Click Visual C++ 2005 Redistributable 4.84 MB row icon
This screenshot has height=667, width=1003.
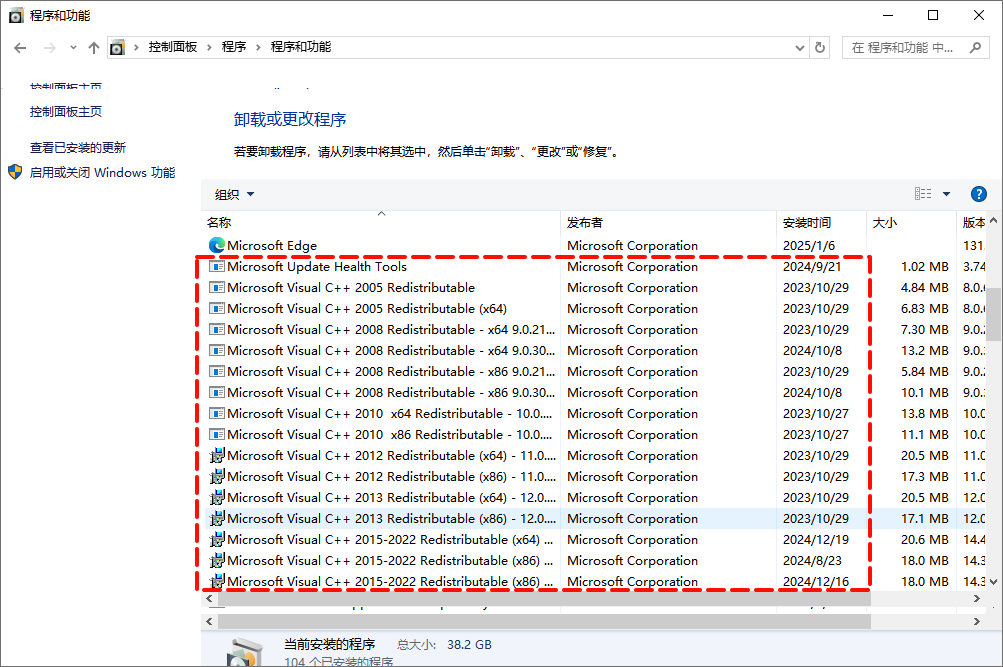[x=217, y=287]
